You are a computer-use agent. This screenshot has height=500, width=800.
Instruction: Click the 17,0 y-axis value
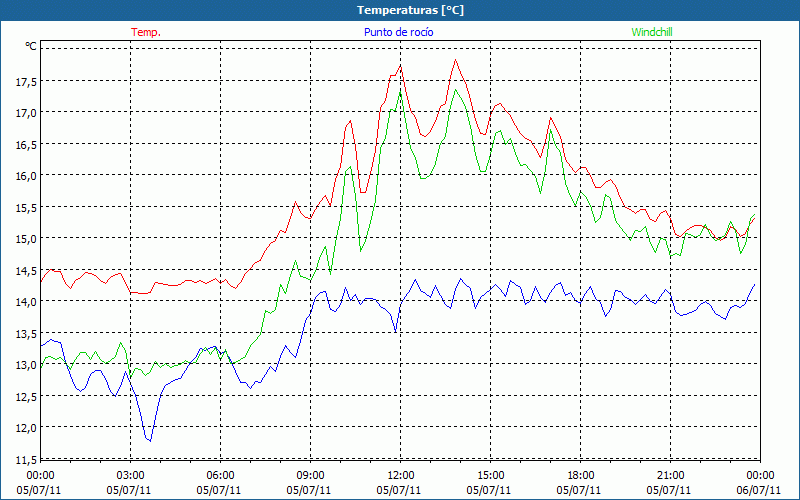26,113
